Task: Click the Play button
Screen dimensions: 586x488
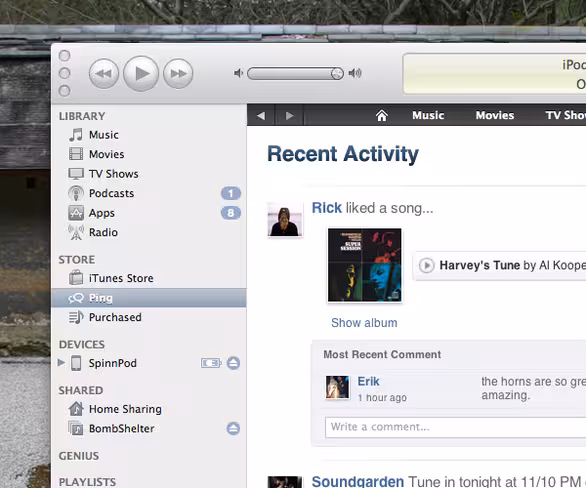Action: [x=141, y=74]
